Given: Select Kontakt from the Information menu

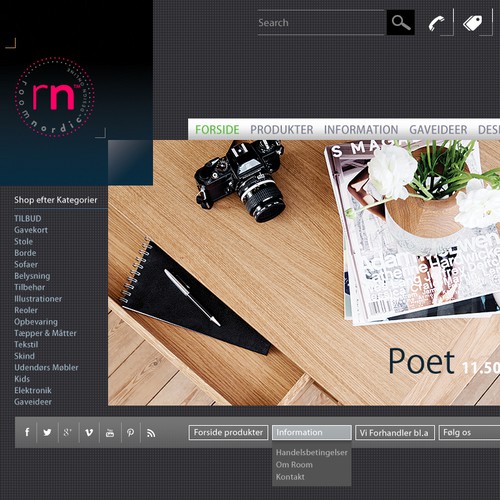Looking at the screenshot, I should pos(290,477).
